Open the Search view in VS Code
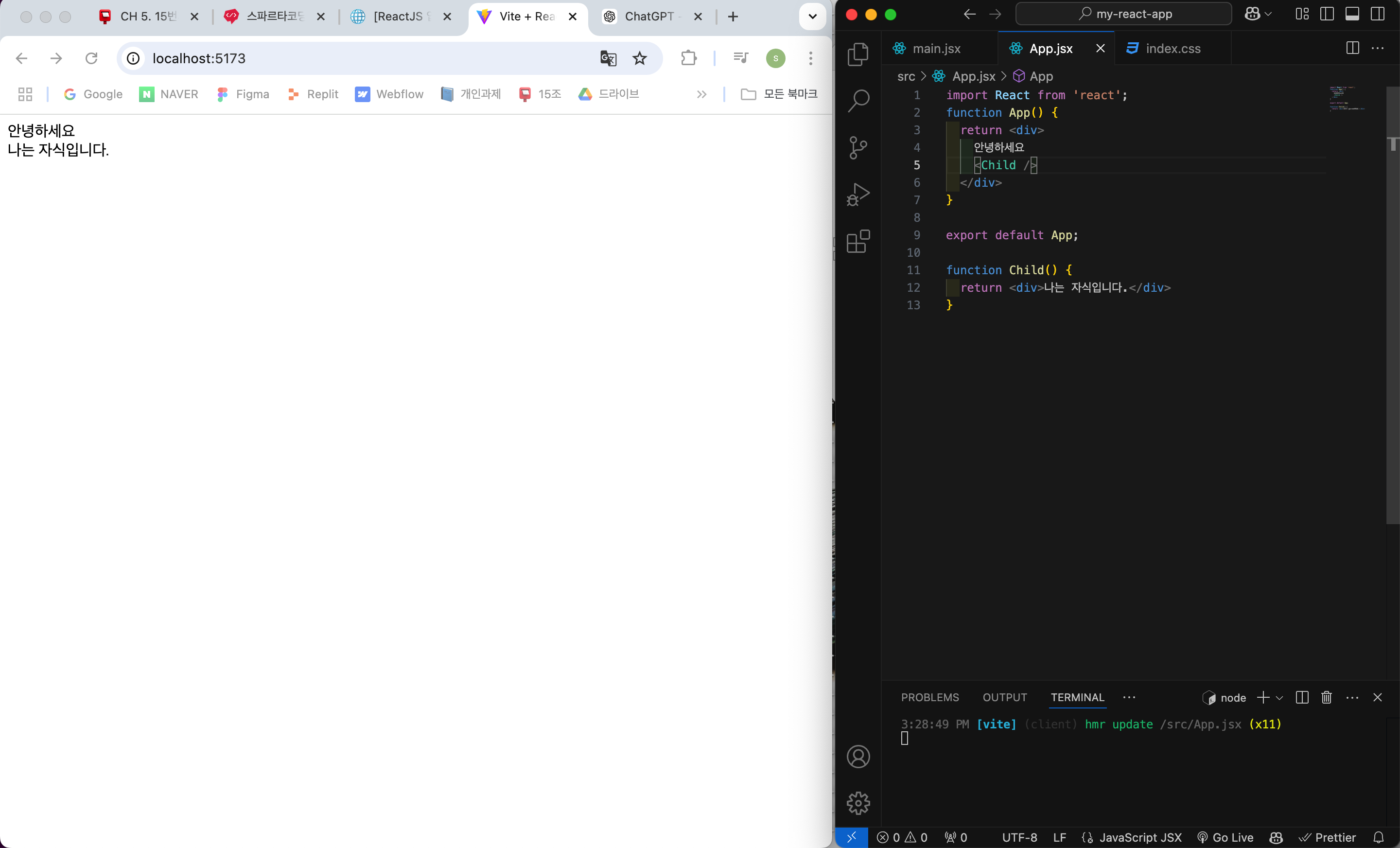This screenshot has height=848, width=1400. pos(858,101)
